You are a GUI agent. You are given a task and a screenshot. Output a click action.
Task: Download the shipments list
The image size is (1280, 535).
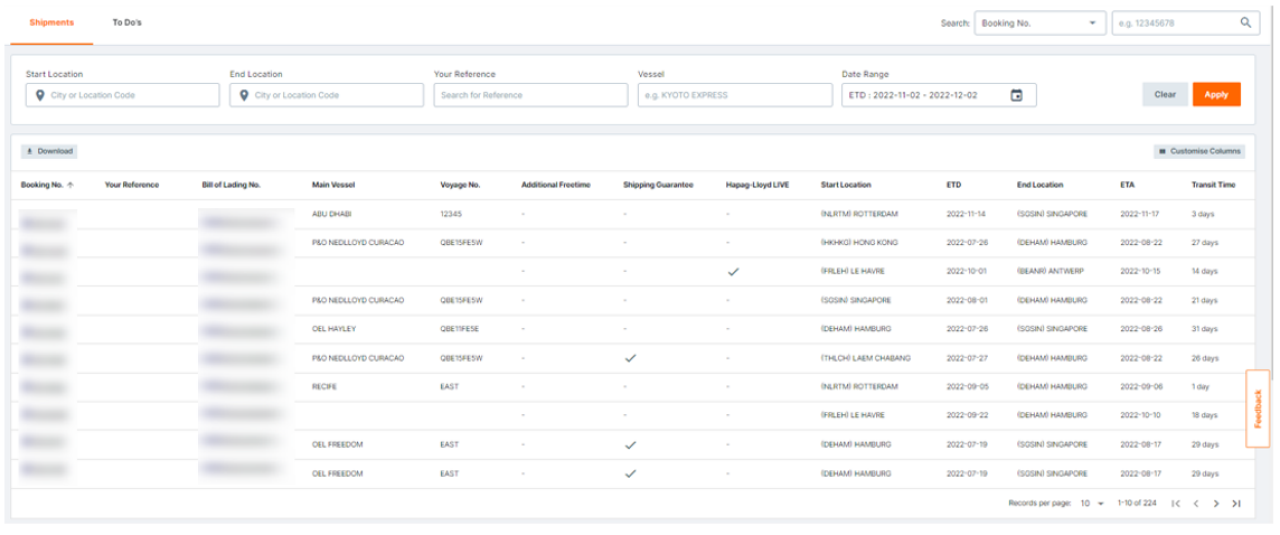click(x=49, y=151)
